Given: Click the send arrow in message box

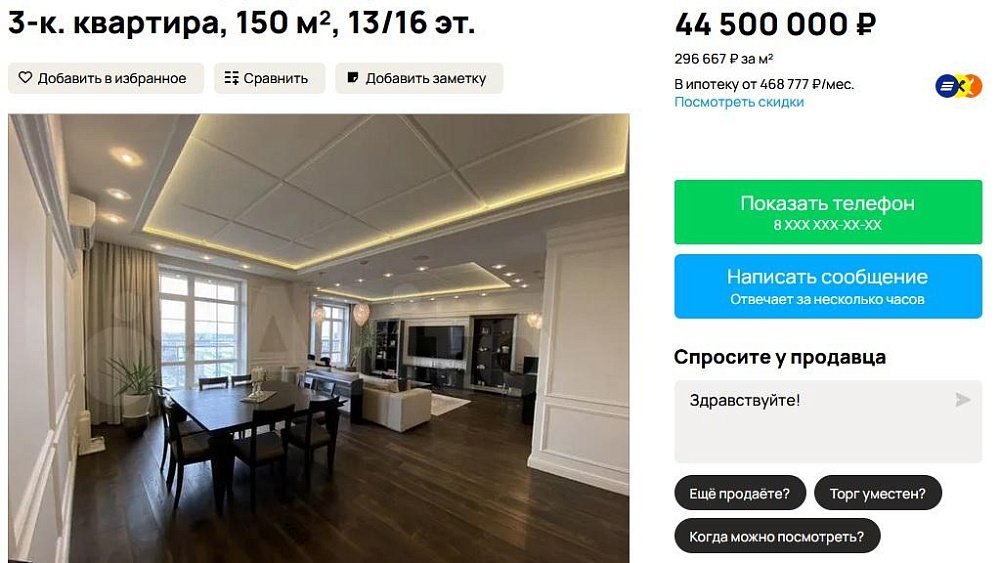Looking at the screenshot, I should (963, 400).
